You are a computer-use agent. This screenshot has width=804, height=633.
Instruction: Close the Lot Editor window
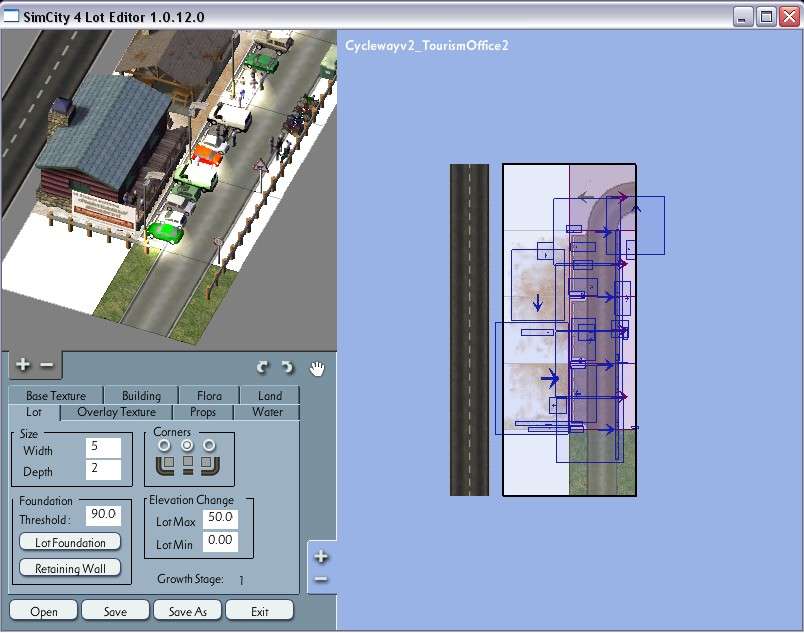789,17
